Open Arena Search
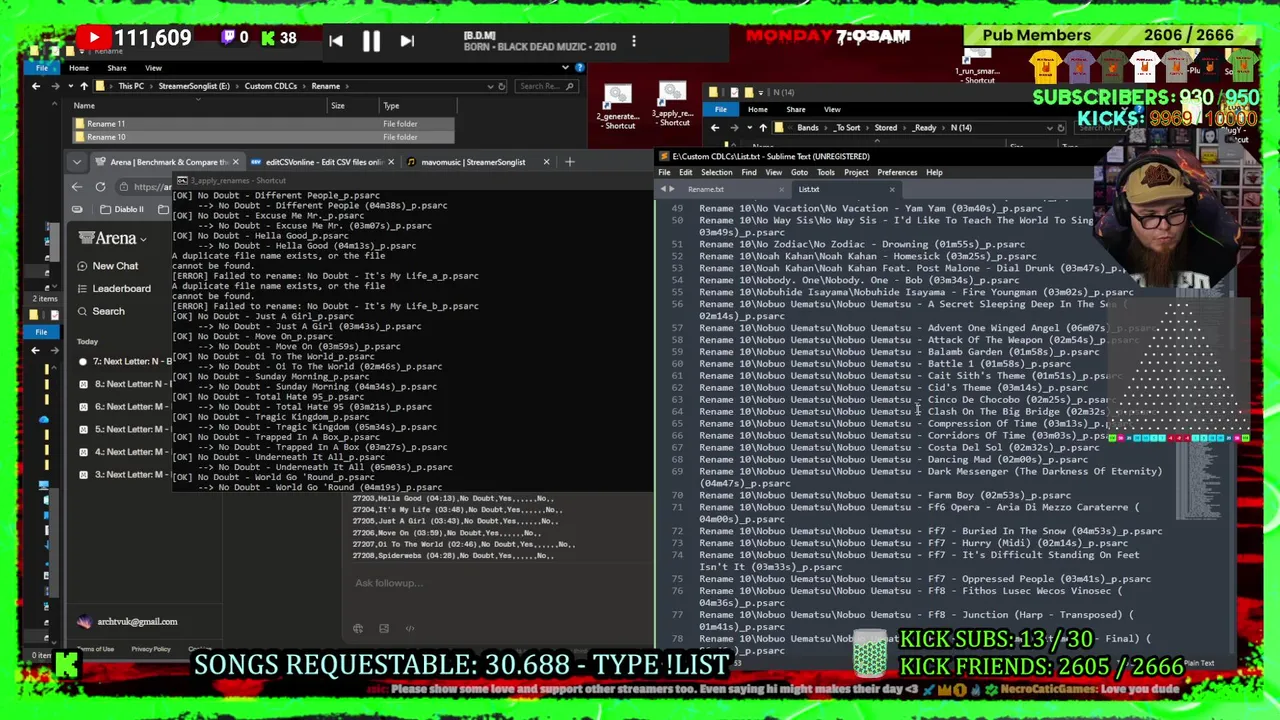This screenshot has width=1280, height=720. (100, 312)
